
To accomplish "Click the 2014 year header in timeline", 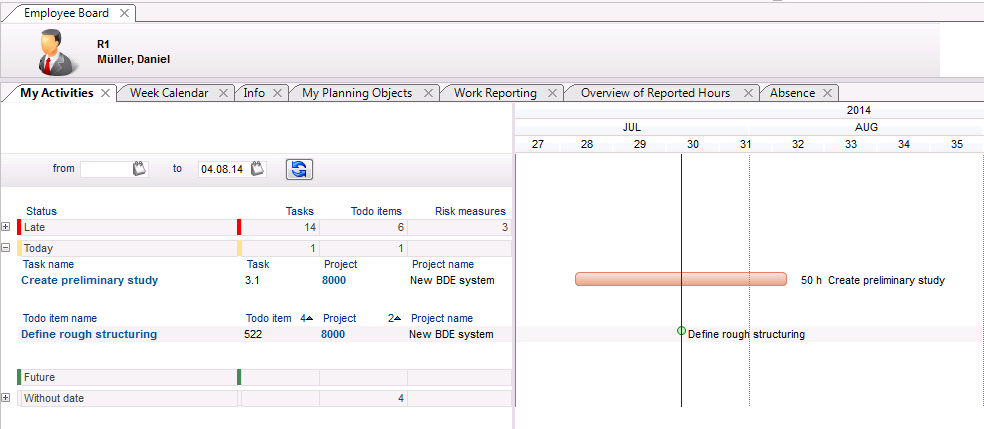I will [x=858, y=110].
